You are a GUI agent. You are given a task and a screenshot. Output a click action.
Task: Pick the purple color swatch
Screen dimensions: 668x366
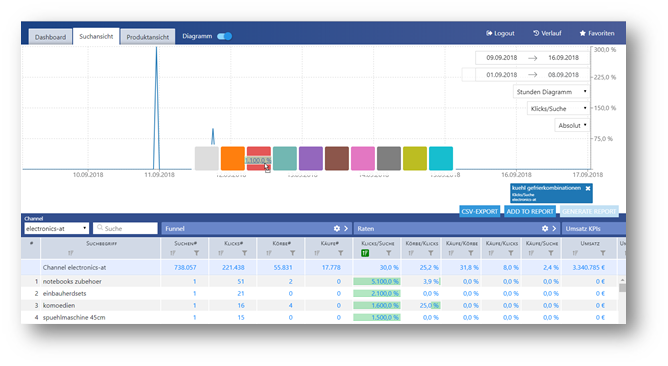point(311,159)
